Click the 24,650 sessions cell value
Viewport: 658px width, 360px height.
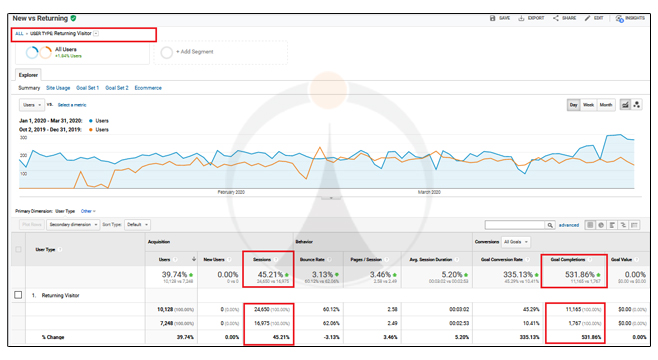pos(262,310)
